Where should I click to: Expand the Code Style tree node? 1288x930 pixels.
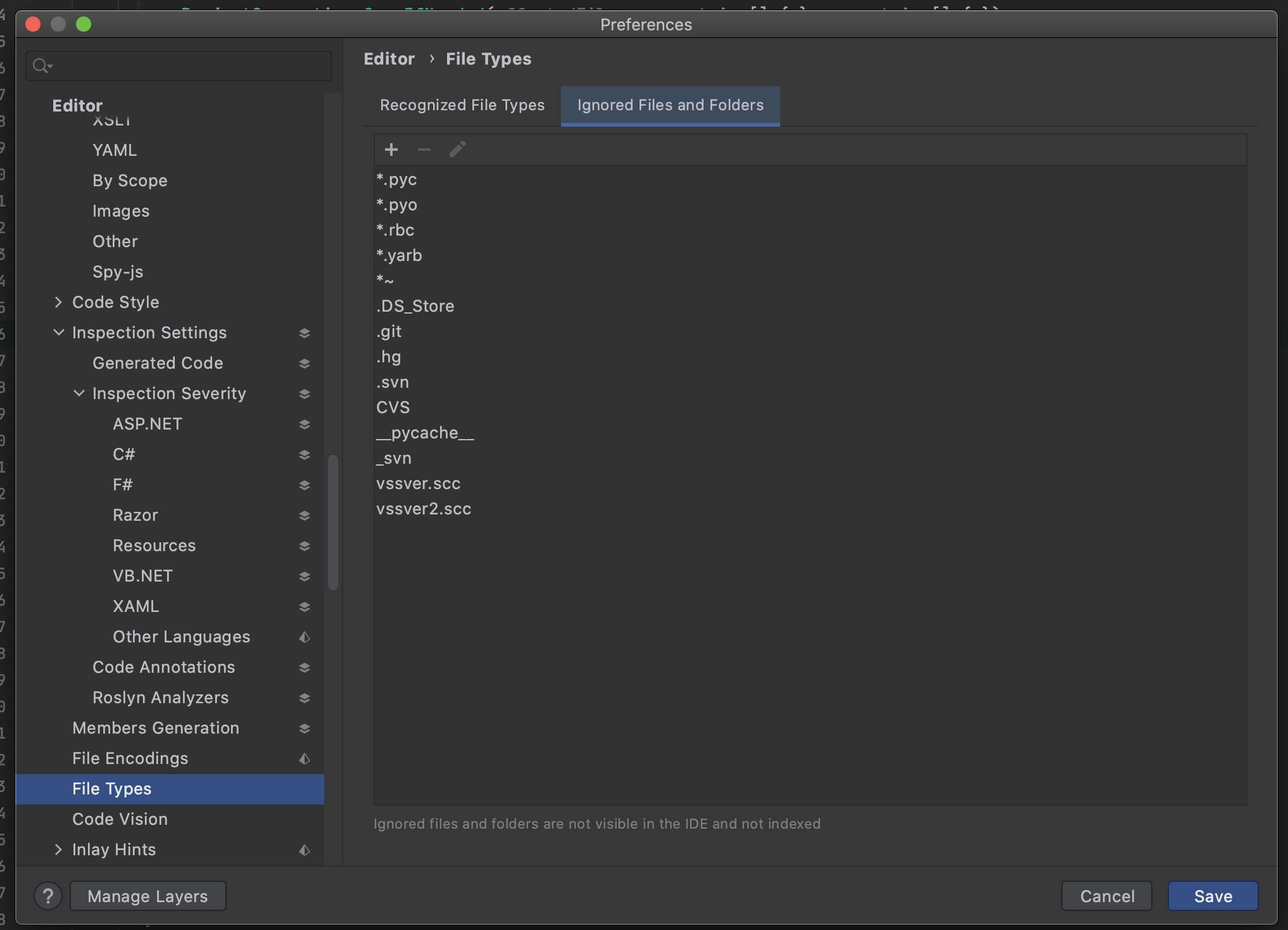point(58,302)
